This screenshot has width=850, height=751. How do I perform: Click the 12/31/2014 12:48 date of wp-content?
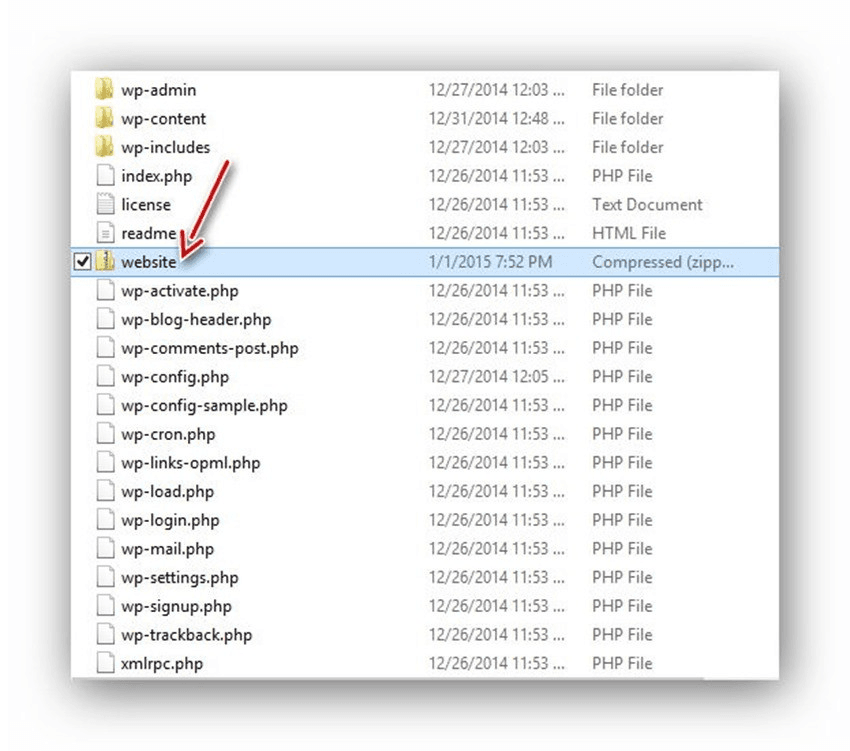(x=497, y=118)
